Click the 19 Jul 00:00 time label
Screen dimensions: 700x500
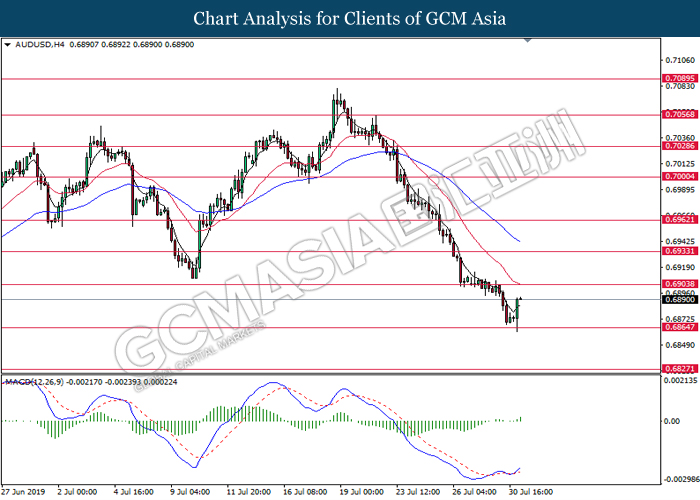(x=363, y=492)
